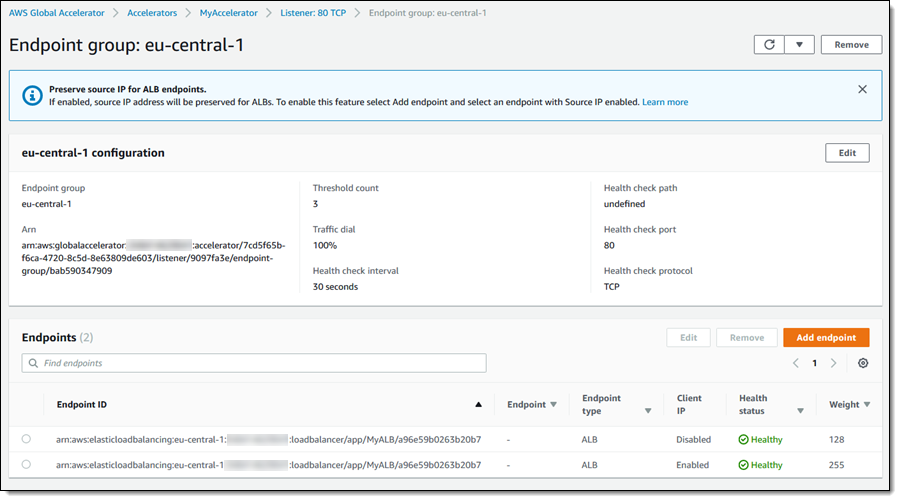Screen dimensions: 900x502
Task: Click the Healthy status icon in first row
Action: [744, 439]
